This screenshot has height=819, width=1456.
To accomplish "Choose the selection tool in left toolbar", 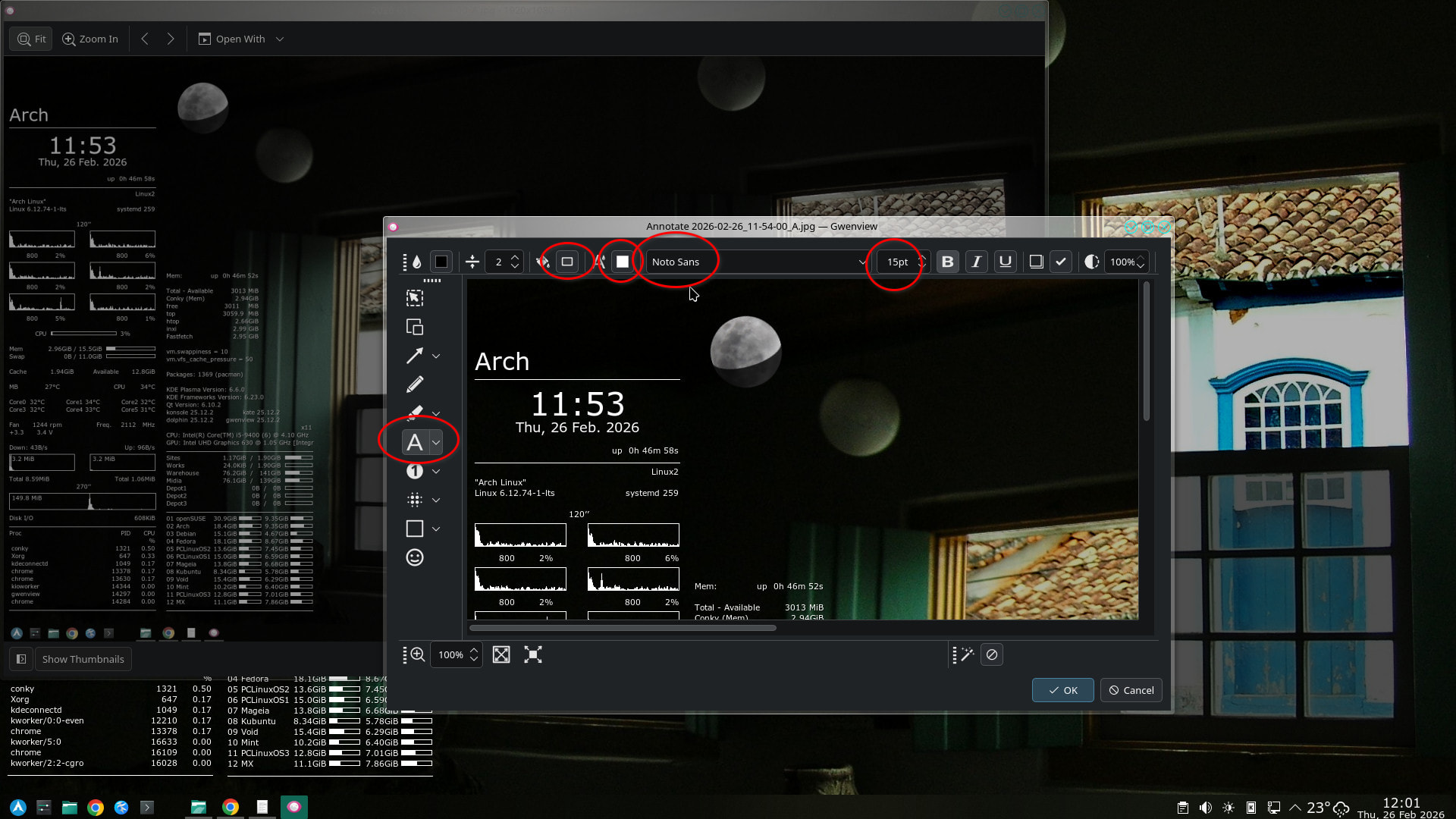I will click(x=414, y=298).
